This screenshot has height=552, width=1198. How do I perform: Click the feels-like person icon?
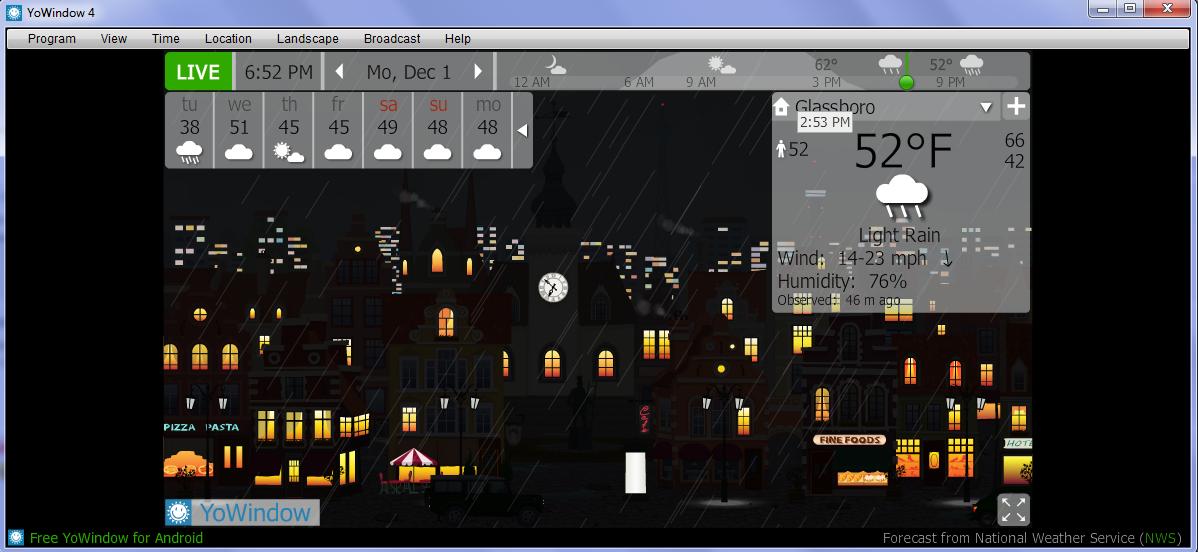[781, 149]
